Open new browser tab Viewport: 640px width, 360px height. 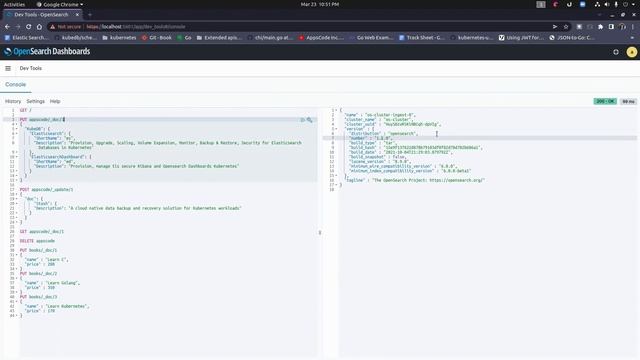click(90, 15)
